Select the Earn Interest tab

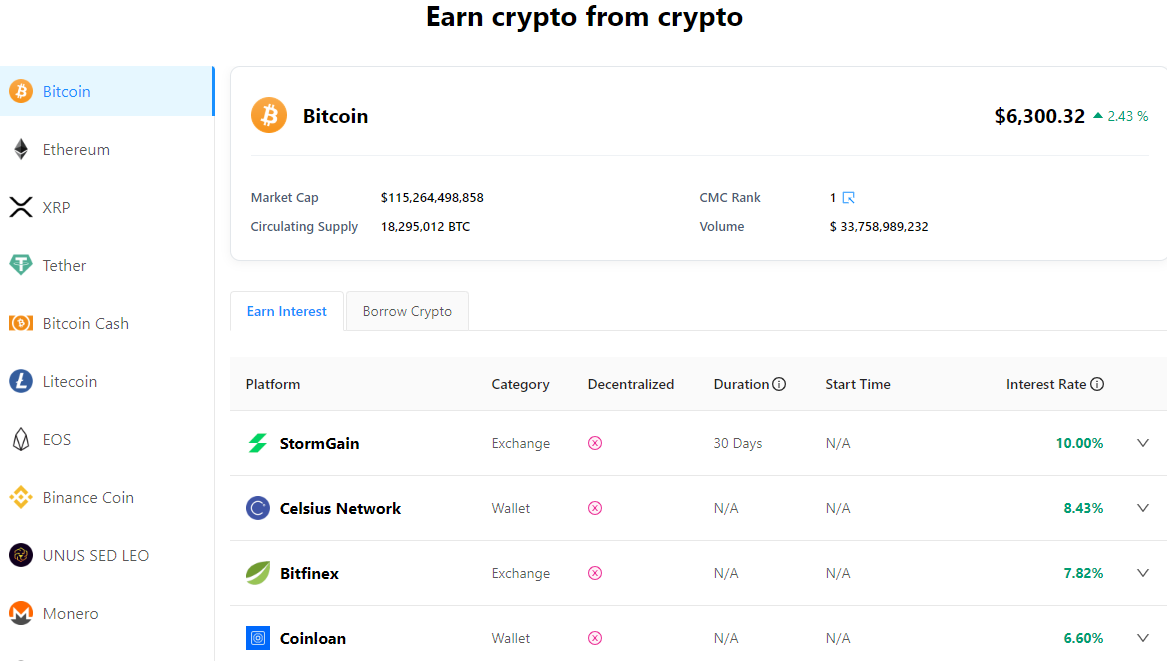pos(286,311)
